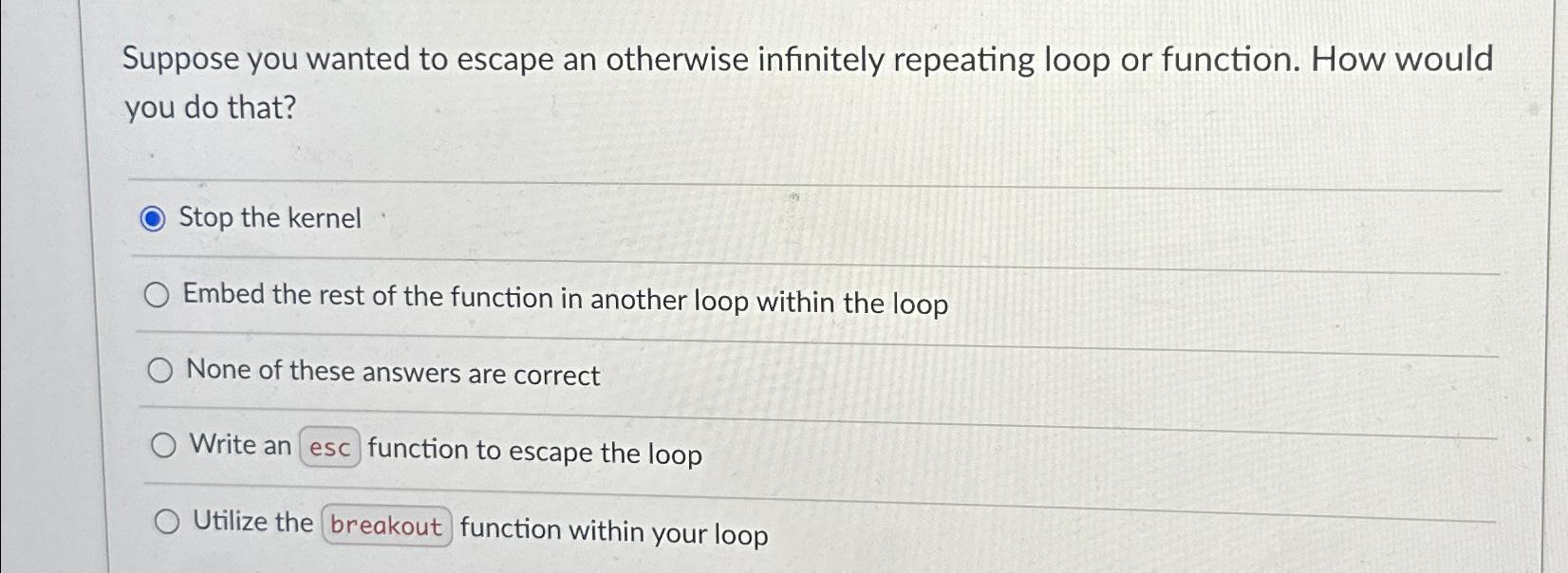The image size is (1568, 573).
Task: Click the "Embed the rest" answer text
Action: 567,298
